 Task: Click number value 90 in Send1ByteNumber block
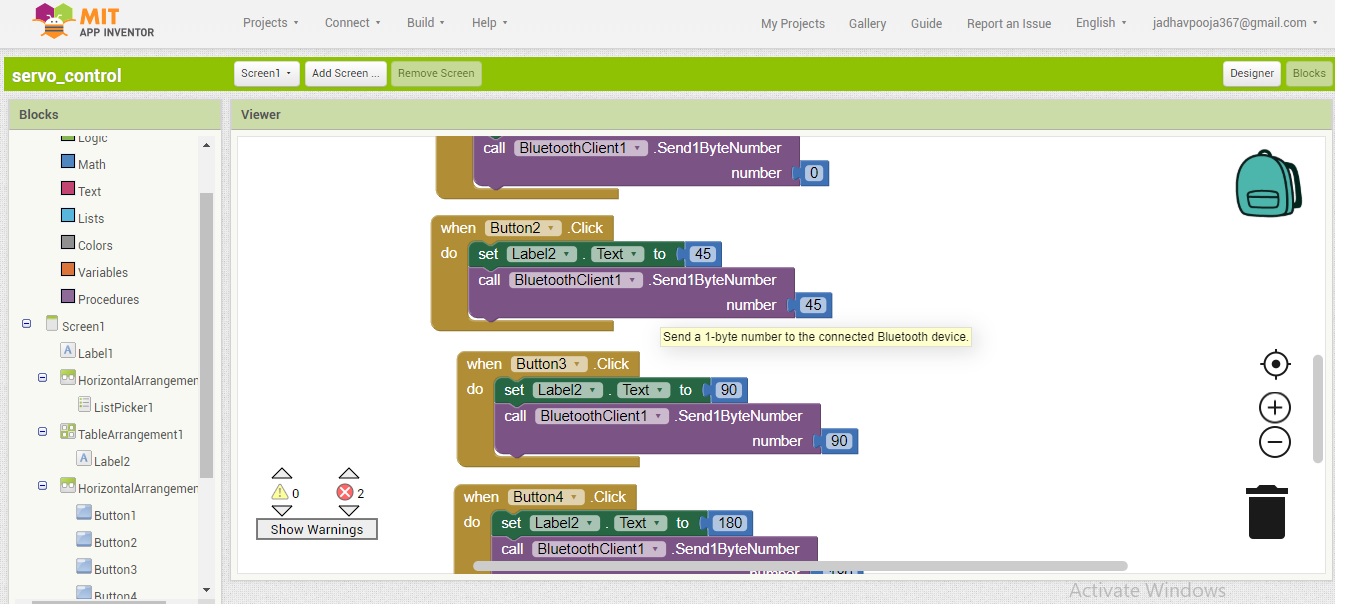[x=838, y=441]
